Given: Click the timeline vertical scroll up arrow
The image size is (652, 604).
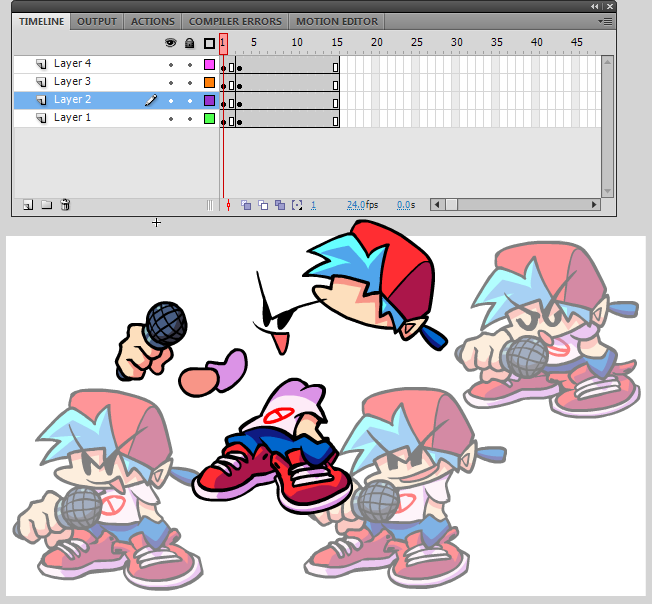Looking at the screenshot, I should [x=607, y=62].
